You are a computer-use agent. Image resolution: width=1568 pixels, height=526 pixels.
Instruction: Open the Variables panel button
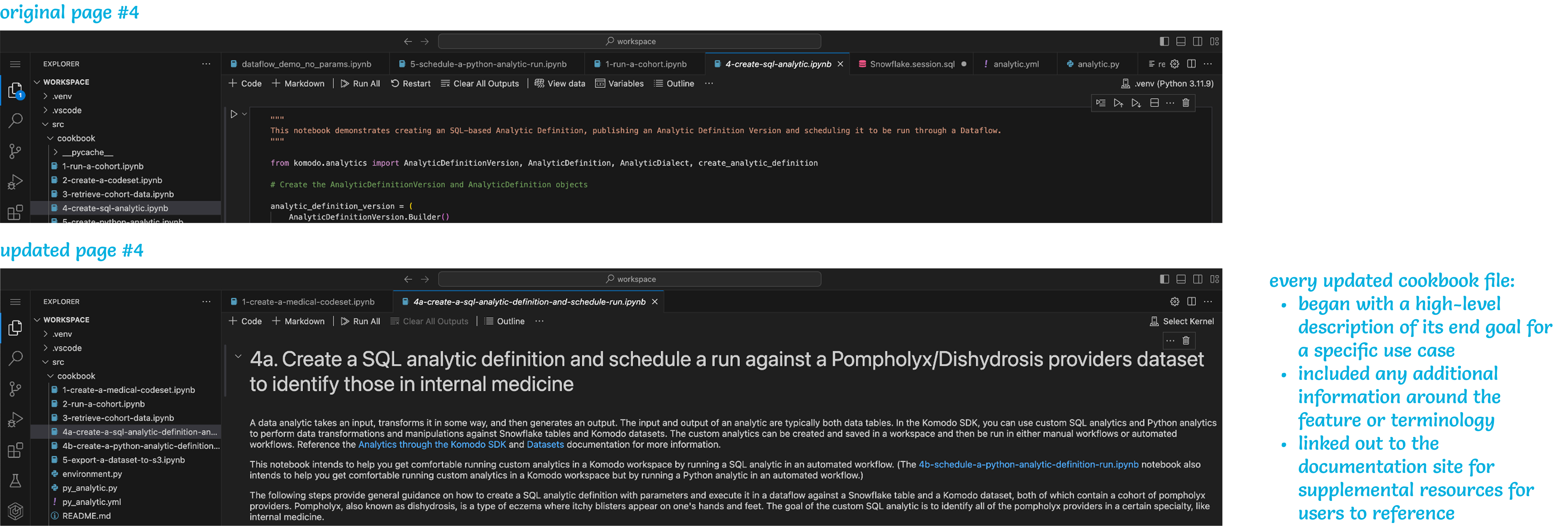(619, 83)
